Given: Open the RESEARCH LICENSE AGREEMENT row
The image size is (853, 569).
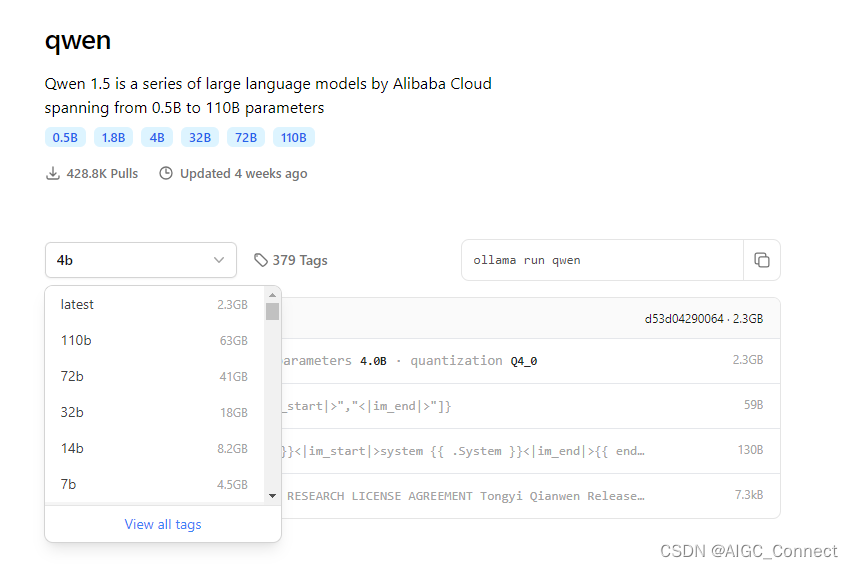Looking at the screenshot, I should click(x=530, y=496).
